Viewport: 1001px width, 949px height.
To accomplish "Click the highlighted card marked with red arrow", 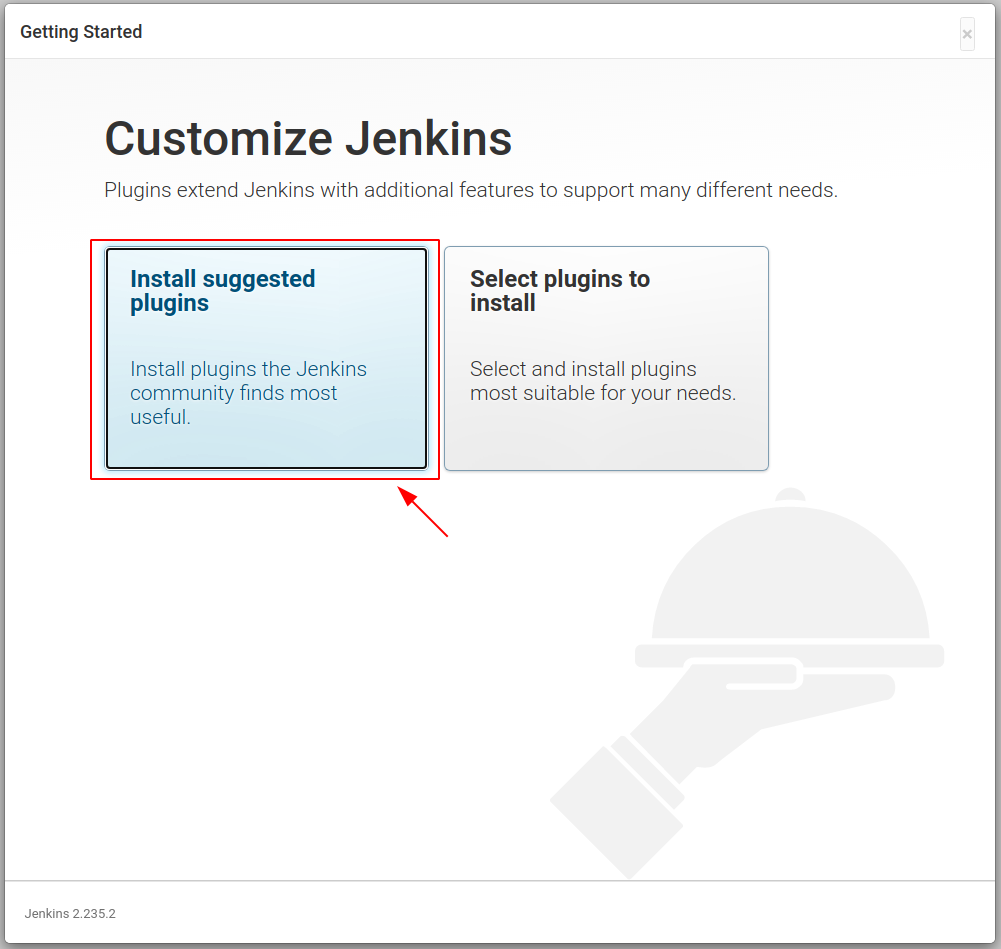I will (x=264, y=358).
